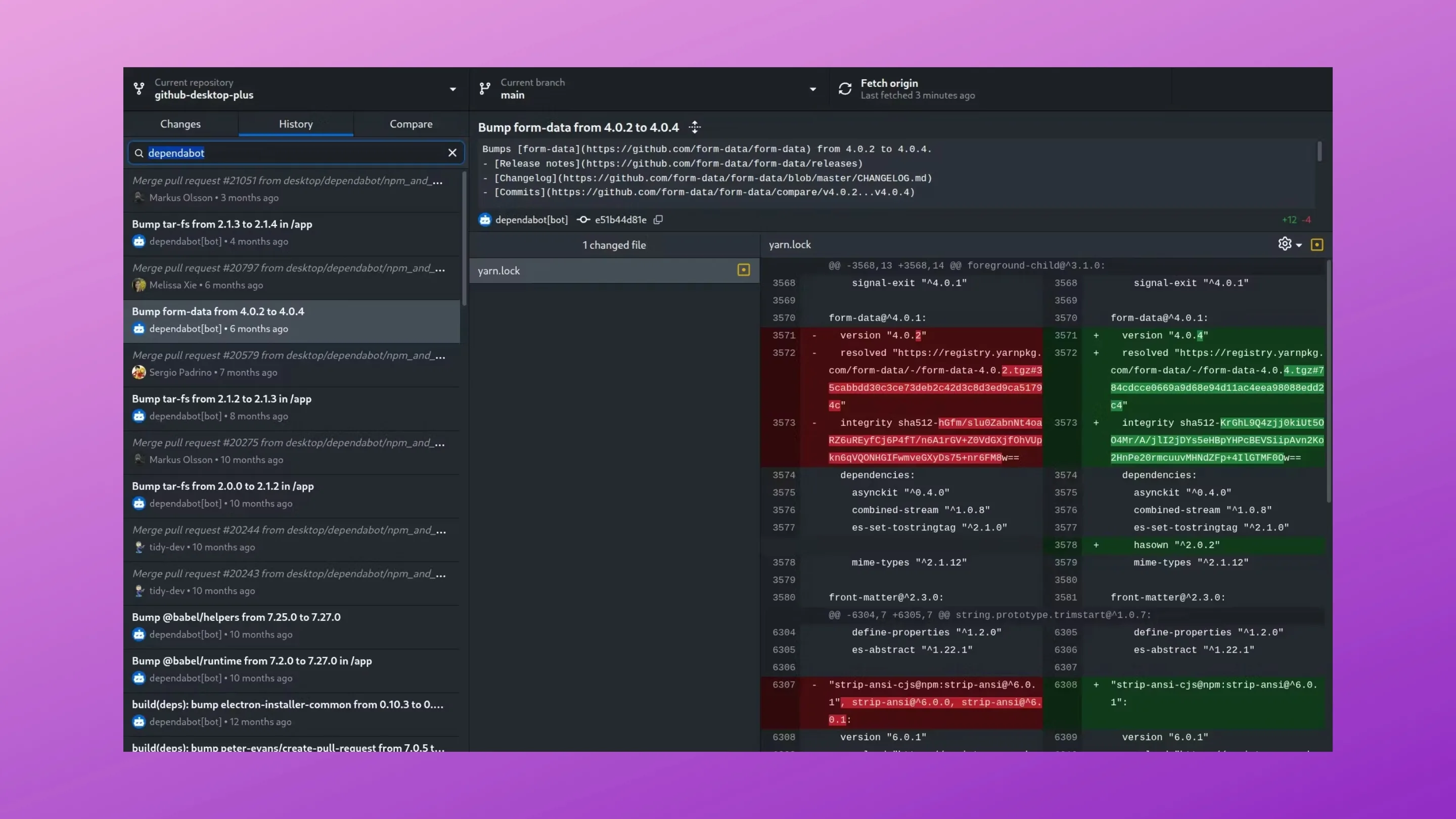Click the branch icon next to main
Image resolution: width=1456 pixels, height=819 pixels.
click(x=485, y=89)
